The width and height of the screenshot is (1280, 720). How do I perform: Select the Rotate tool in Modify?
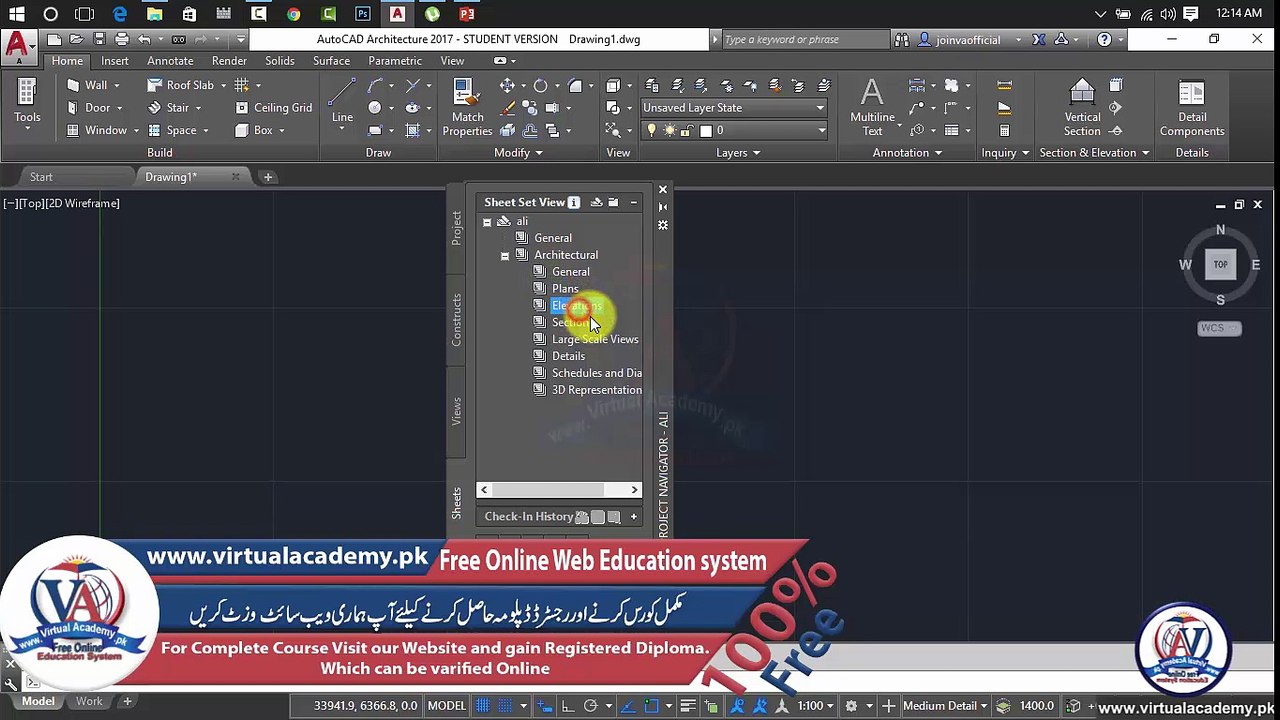(540, 86)
